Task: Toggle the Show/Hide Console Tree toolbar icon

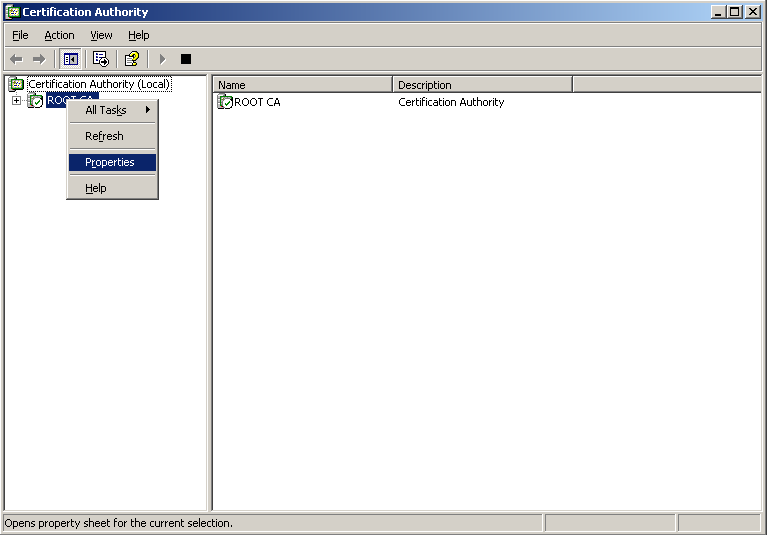Action: pyautogui.click(x=70, y=59)
